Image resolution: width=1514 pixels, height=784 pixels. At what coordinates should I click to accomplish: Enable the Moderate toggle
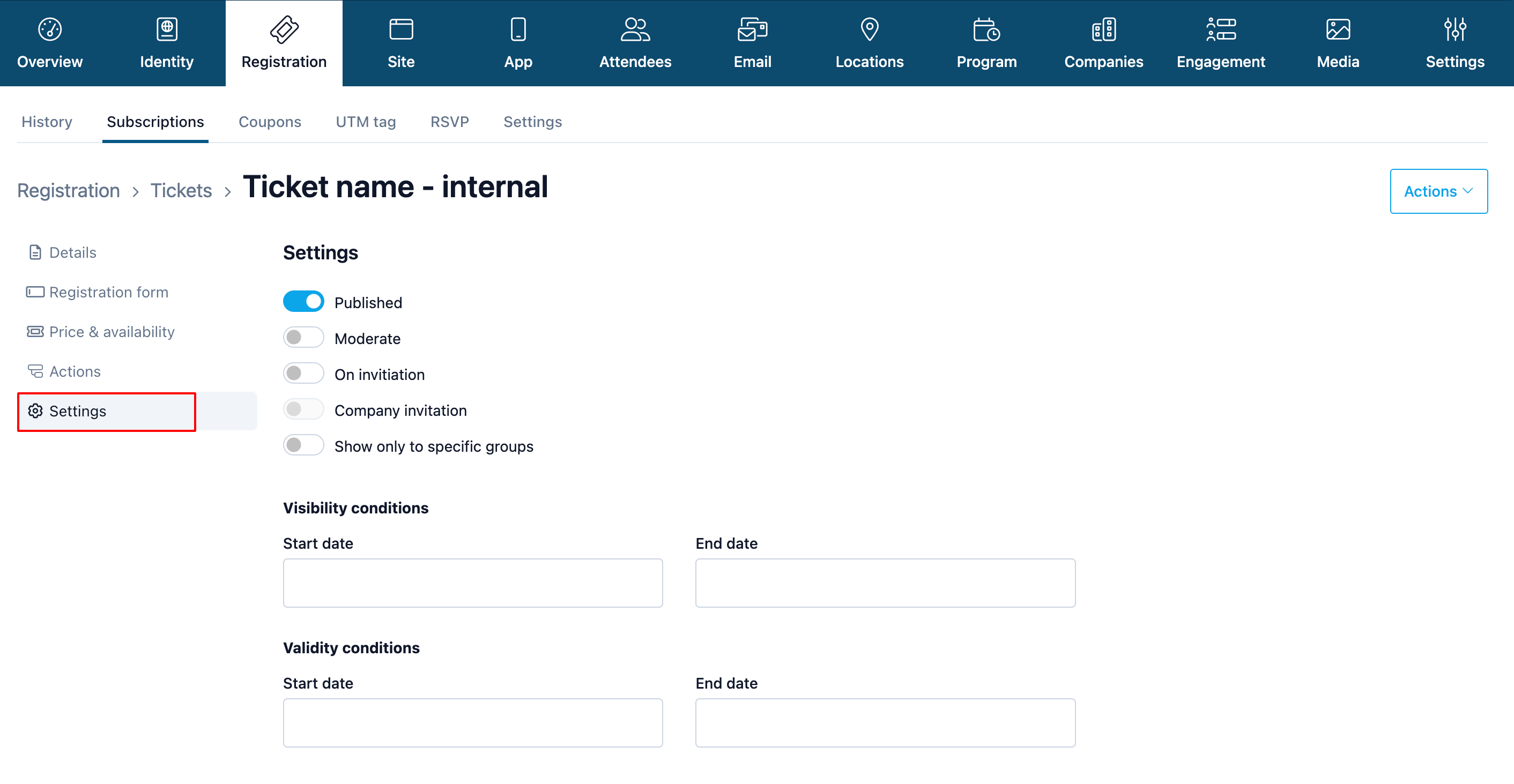tap(303, 338)
